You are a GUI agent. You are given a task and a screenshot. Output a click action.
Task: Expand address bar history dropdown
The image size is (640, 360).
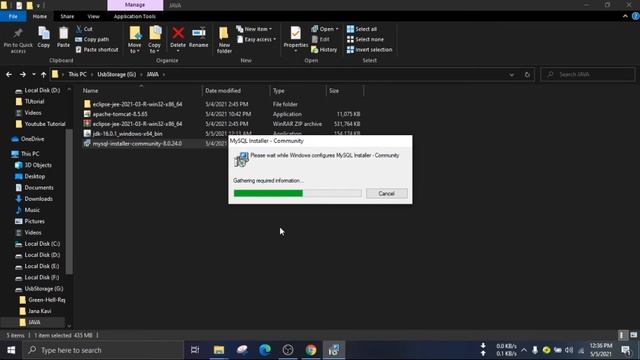tap(511, 75)
